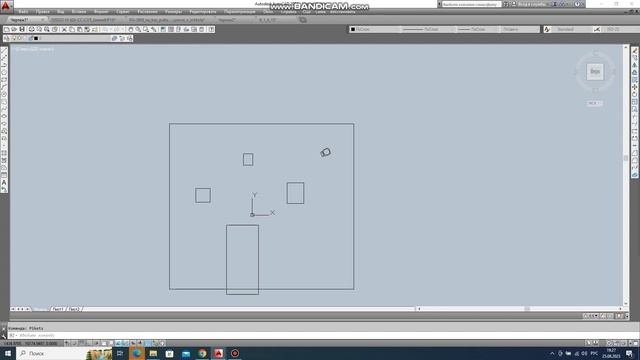Open the plot style ПоЦвету dropdown

pyautogui.click(x=520, y=29)
